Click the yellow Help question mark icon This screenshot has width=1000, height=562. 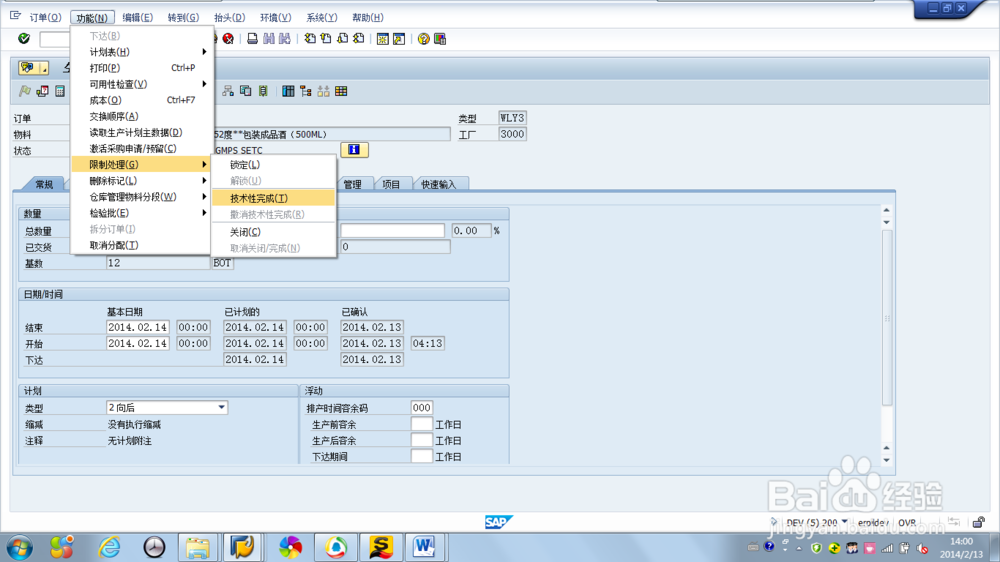(x=423, y=39)
